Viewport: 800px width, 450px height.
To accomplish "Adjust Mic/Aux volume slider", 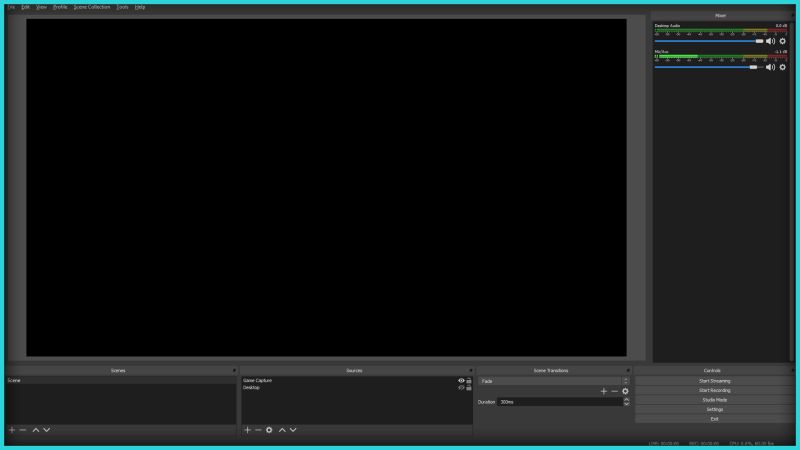I will [x=709, y=67].
